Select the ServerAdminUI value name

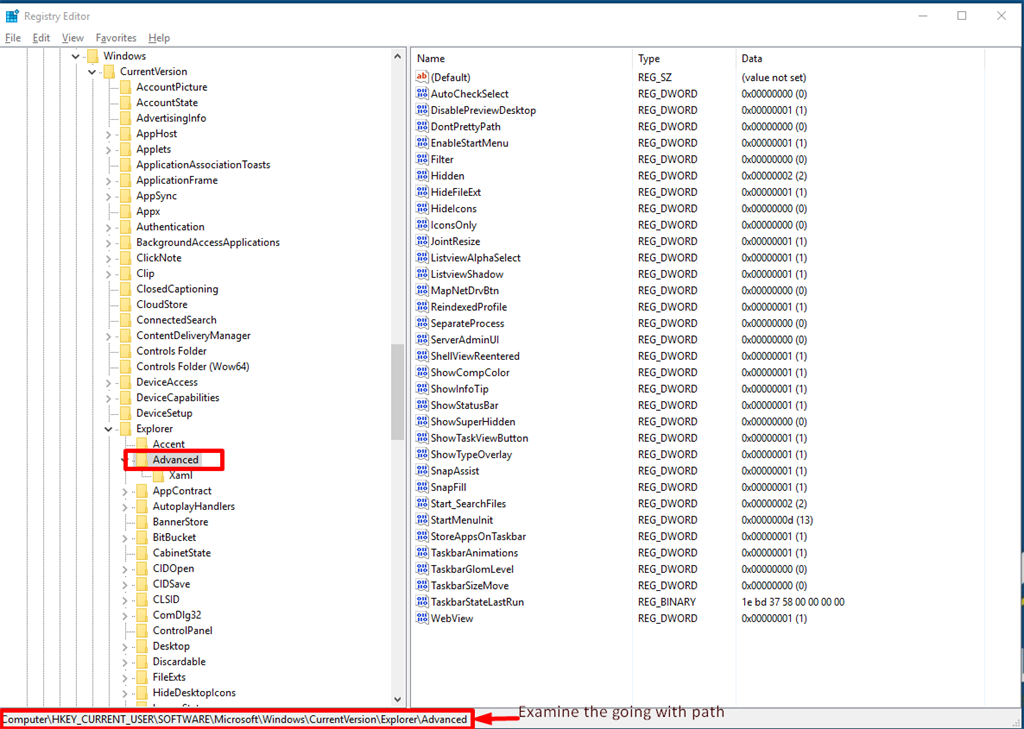point(465,340)
